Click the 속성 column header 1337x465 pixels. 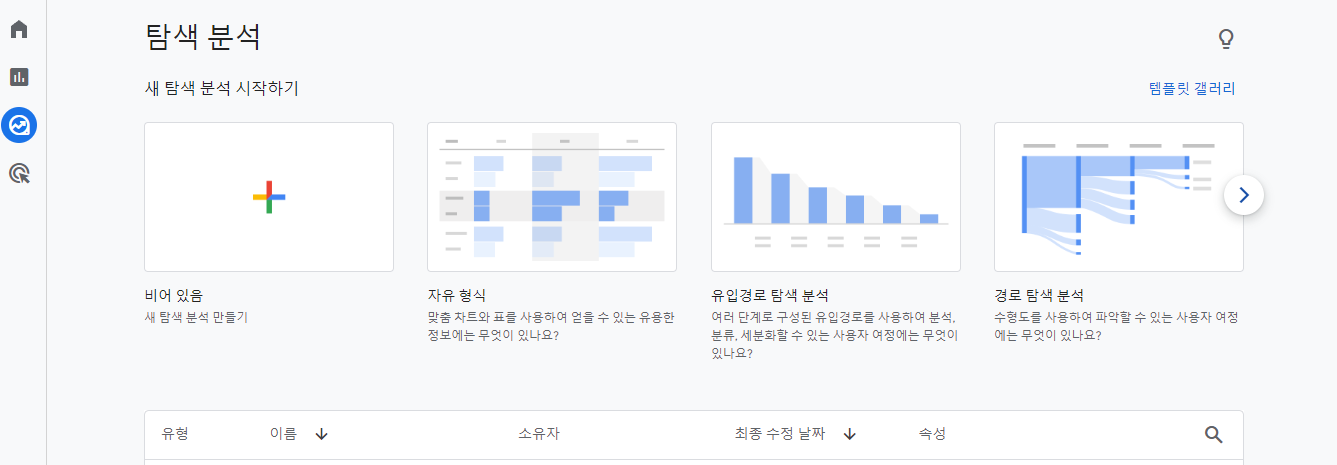(x=932, y=434)
